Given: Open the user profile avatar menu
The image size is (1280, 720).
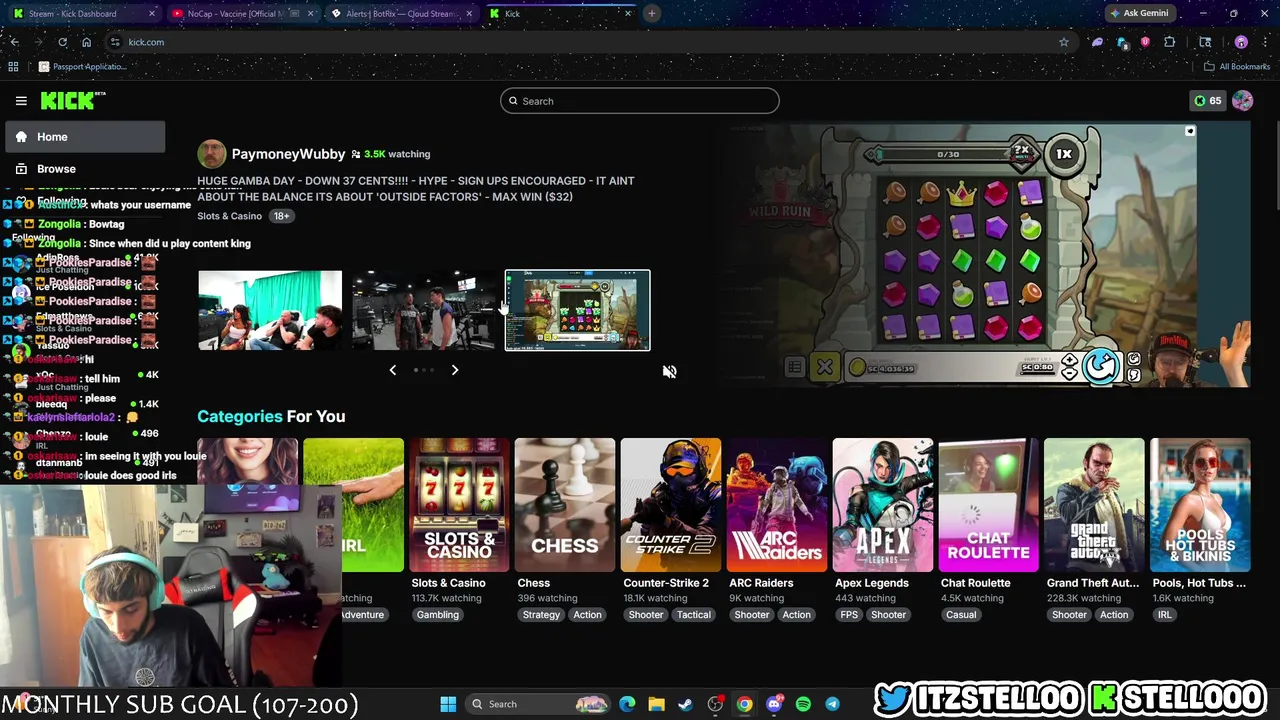Looking at the screenshot, I should pyautogui.click(x=1242, y=100).
